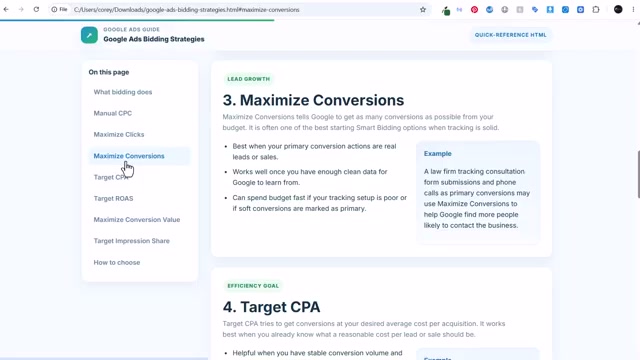This screenshot has height=360, width=640.
Task: Click the Google Ads Bidding Strategies title
Action: pos(154,39)
